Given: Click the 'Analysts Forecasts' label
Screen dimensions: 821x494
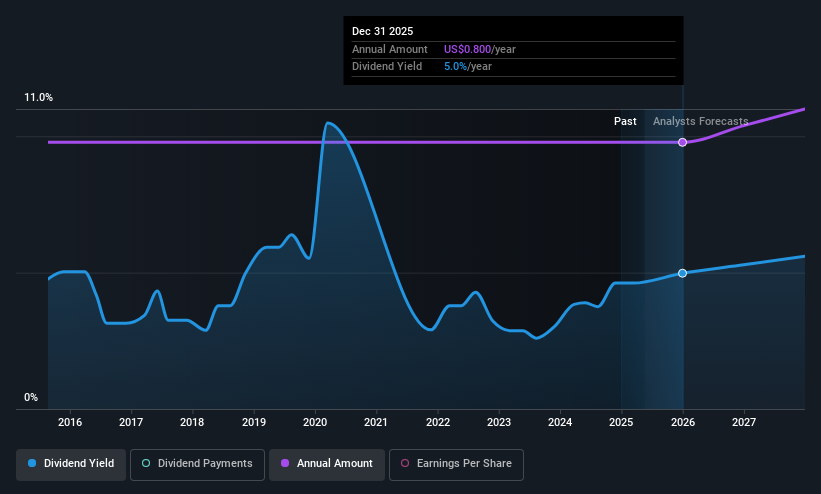Looking at the screenshot, I should [x=701, y=122].
